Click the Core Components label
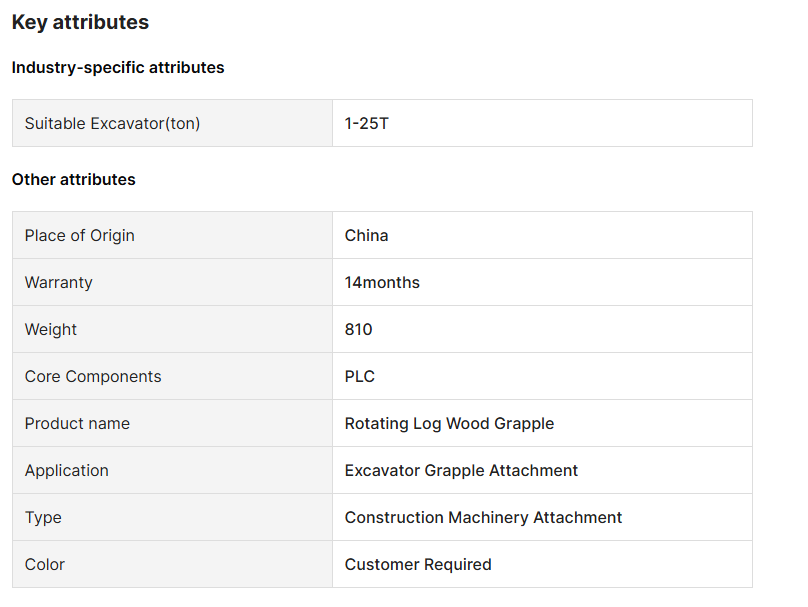Screen dimensions: 808x607 92,377
